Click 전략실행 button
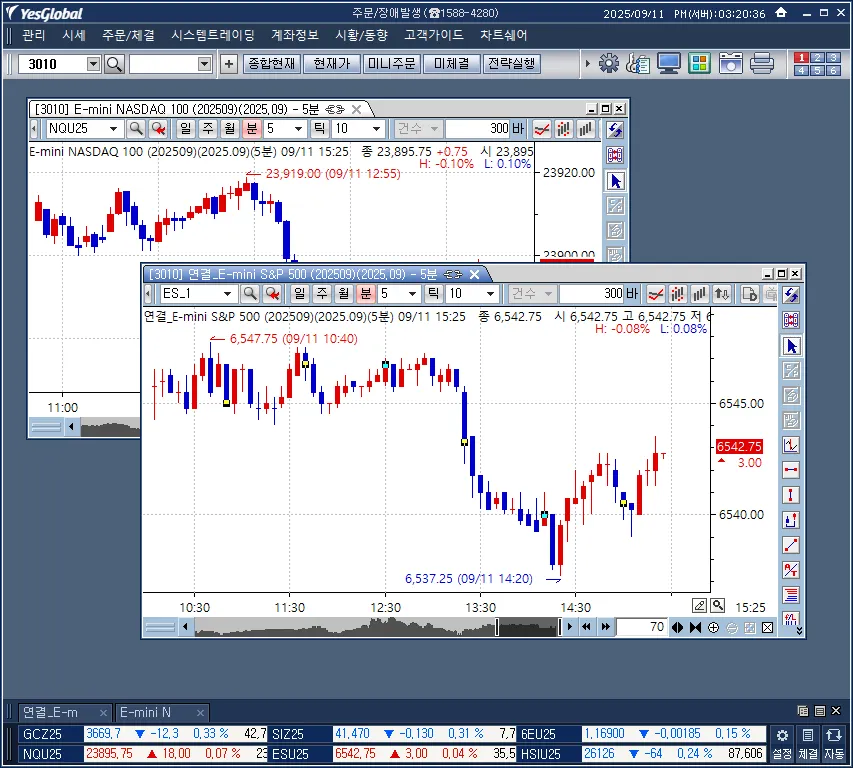Viewport: 853px width, 768px height. coord(511,64)
